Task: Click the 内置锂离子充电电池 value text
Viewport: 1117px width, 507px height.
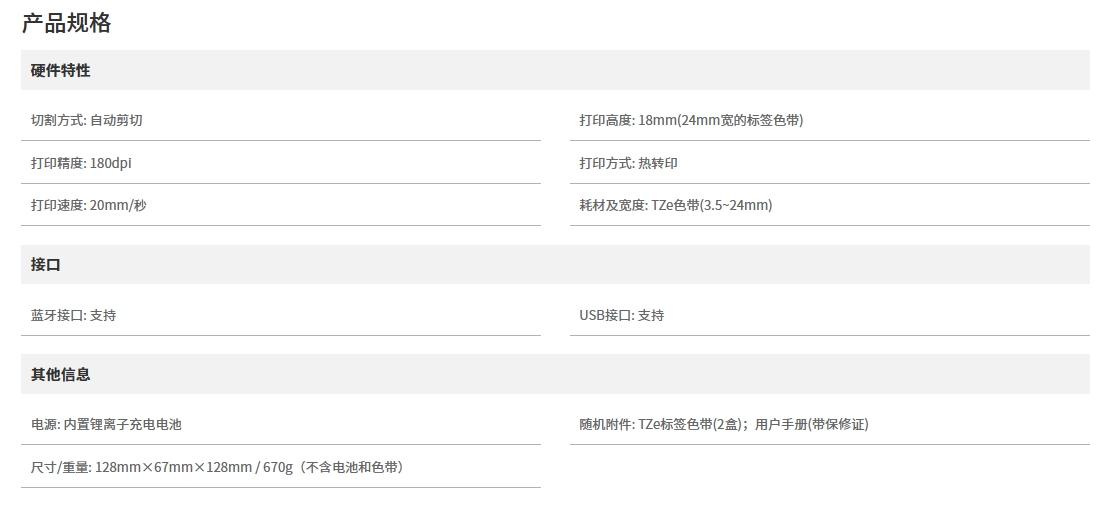Action: pyautogui.click(x=123, y=424)
